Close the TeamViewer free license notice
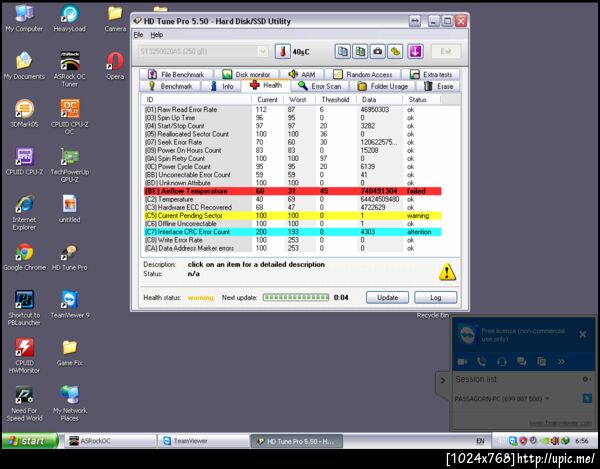 click(x=583, y=334)
